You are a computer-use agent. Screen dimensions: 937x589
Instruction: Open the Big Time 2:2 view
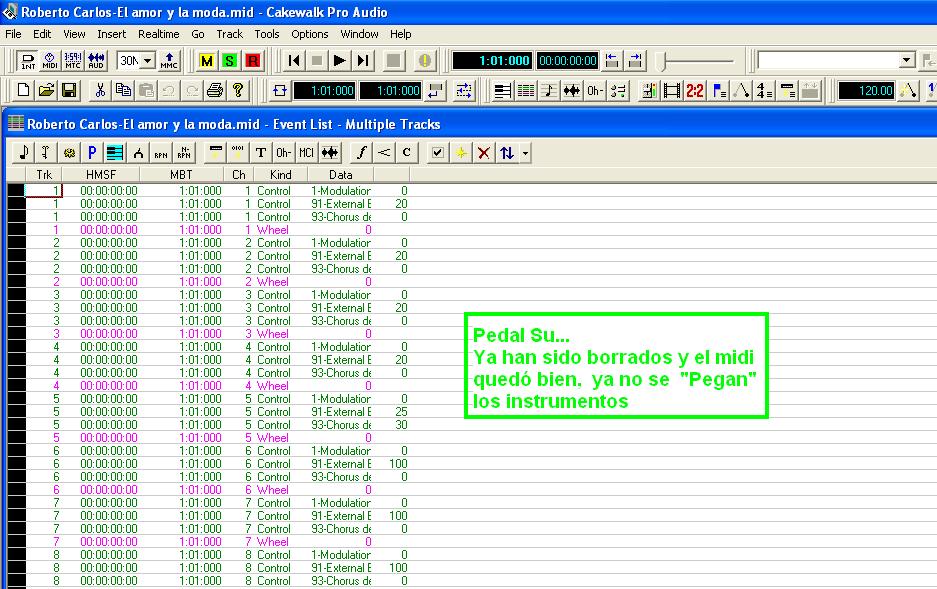tap(694, 91)
